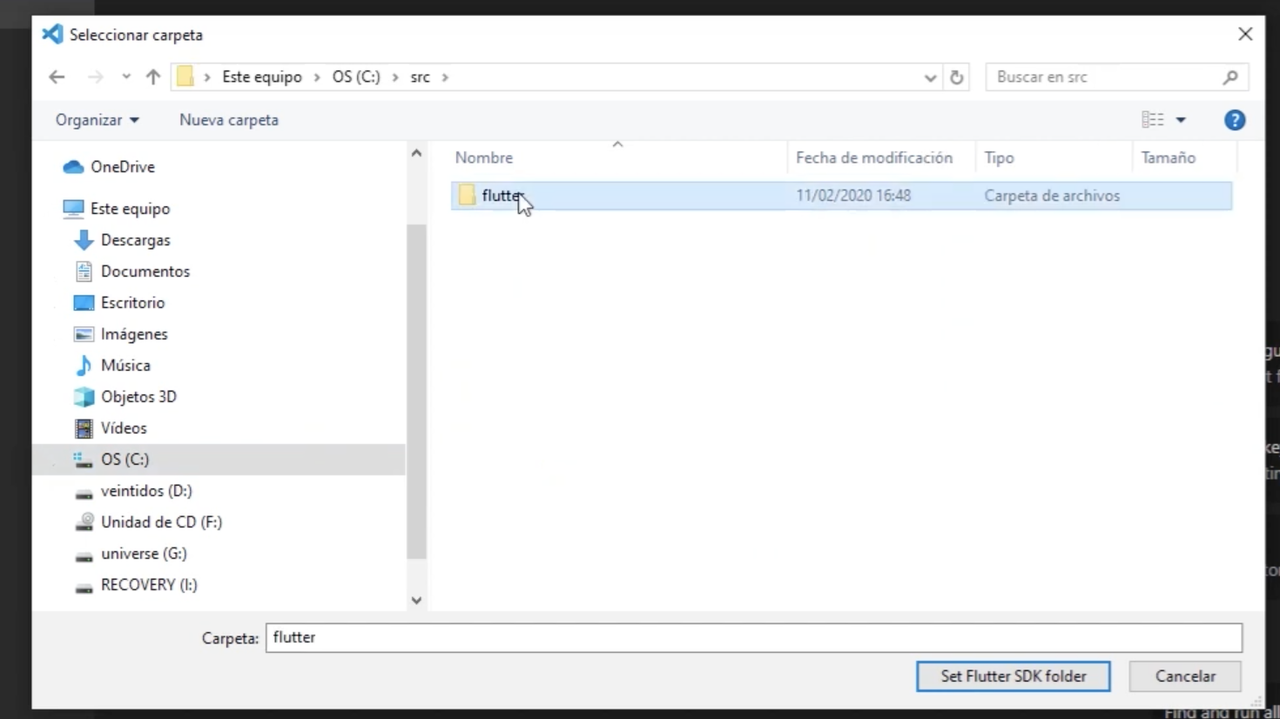1280x719 pixels.
Task: Open the Organizar menu
Action: point(97,120)
